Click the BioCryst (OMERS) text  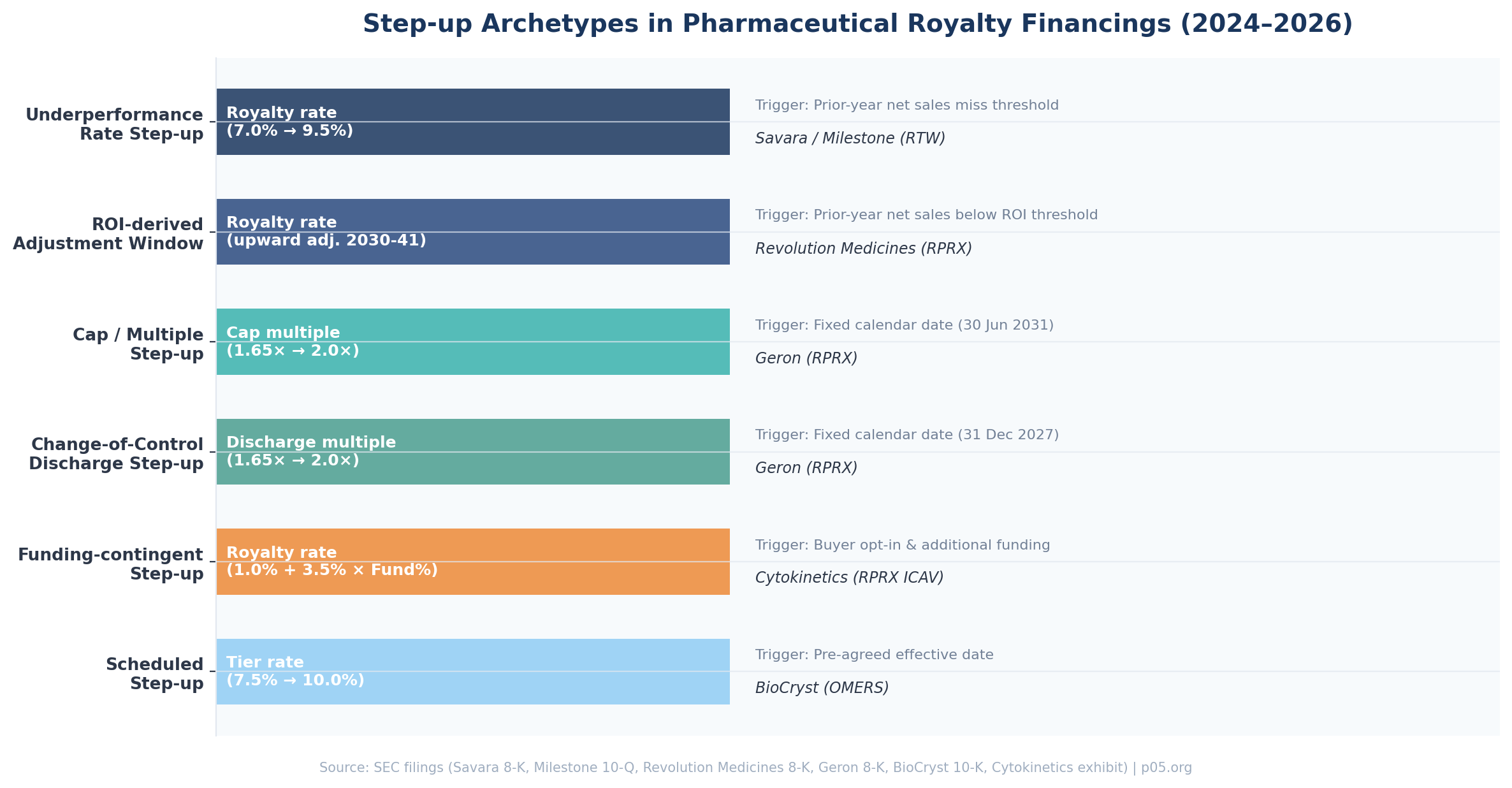click(x=822, y=688)
